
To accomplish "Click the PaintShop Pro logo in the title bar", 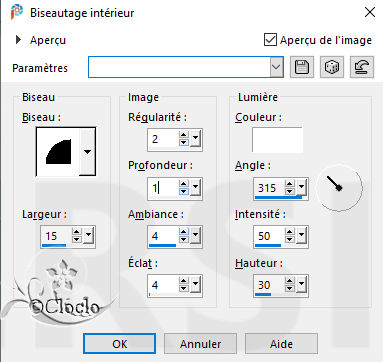I will (16, 12).
